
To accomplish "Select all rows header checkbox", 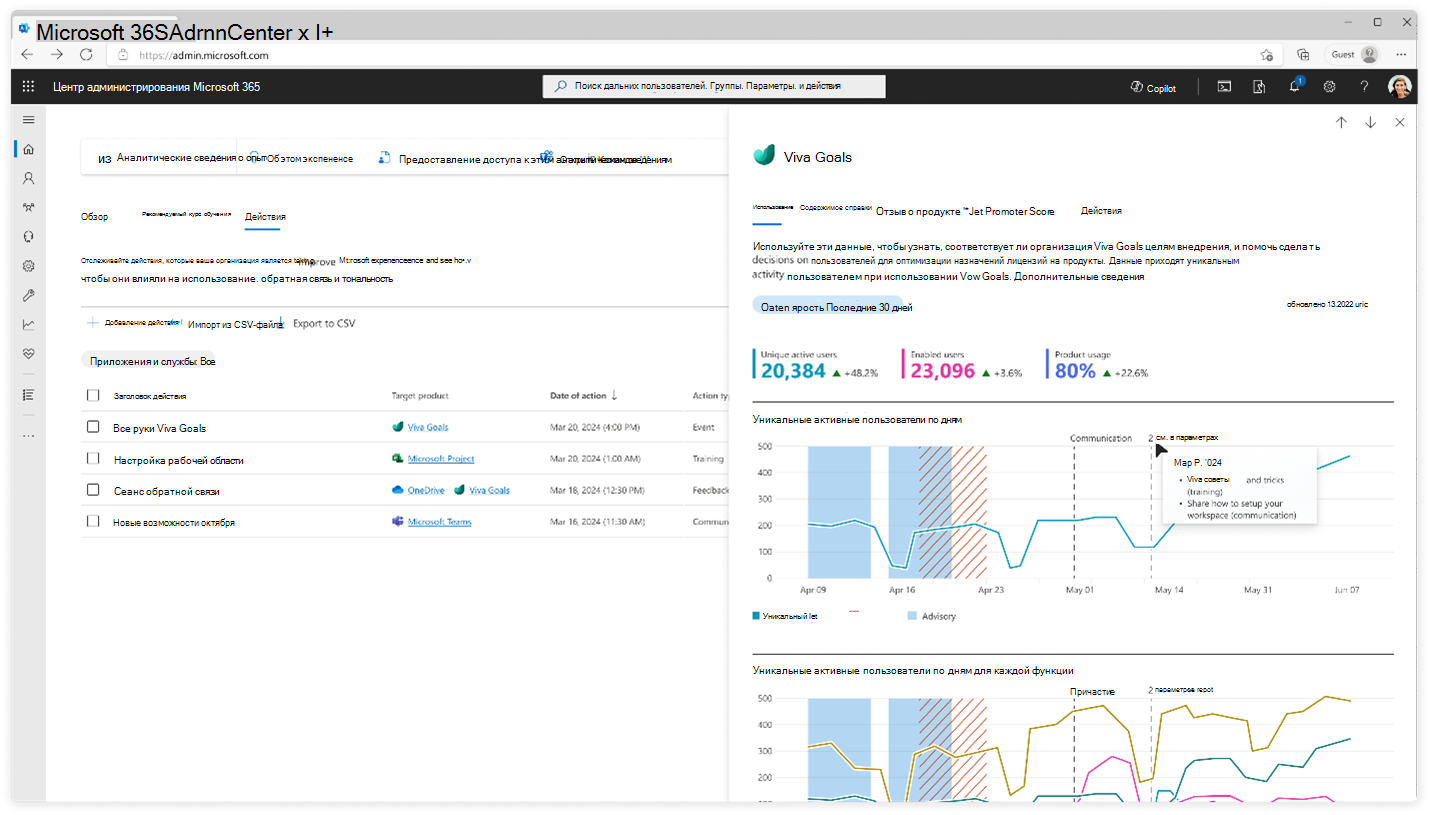I will [x=93, y=396].
